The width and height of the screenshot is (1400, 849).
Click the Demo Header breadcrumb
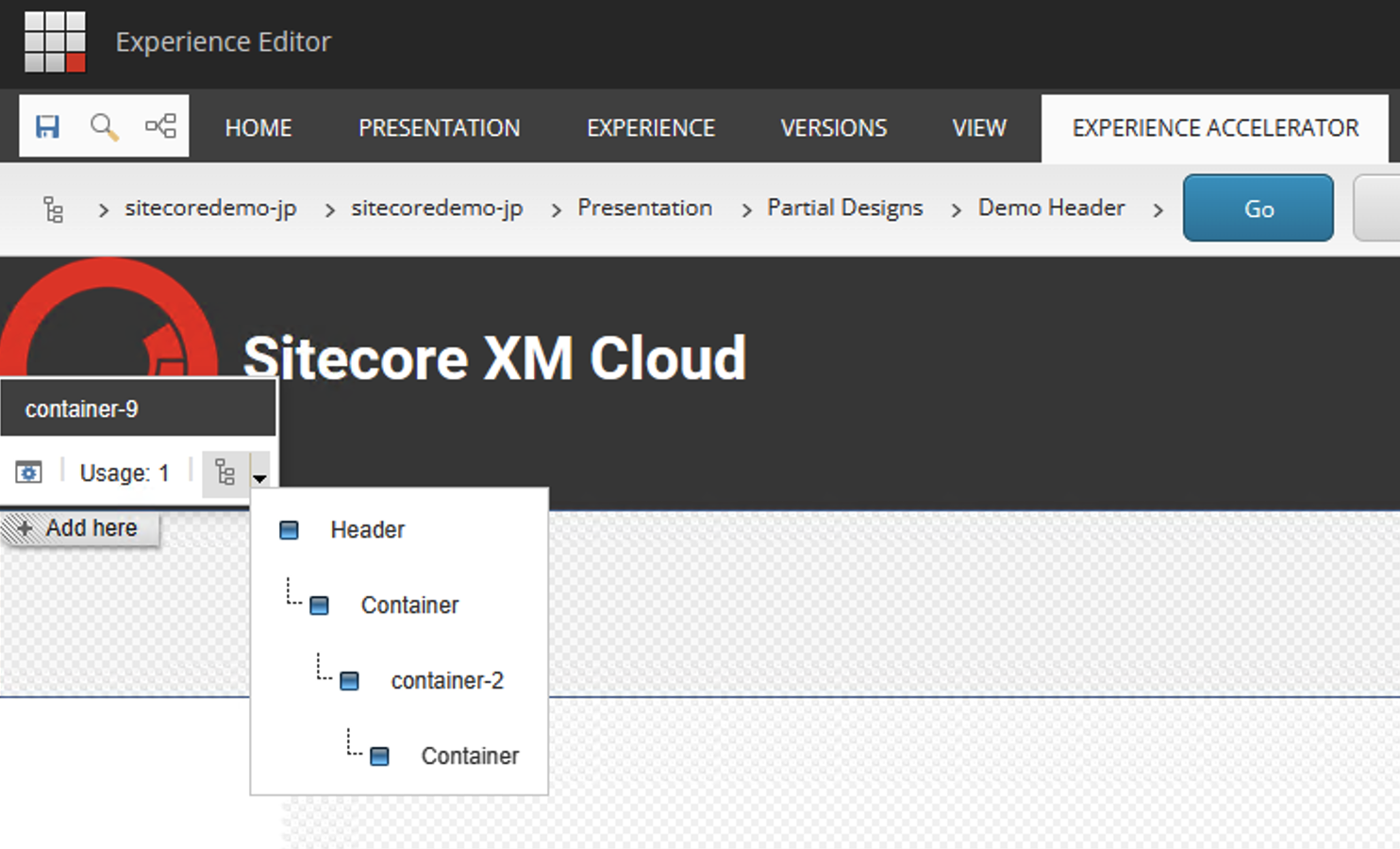coord(1051,208)
